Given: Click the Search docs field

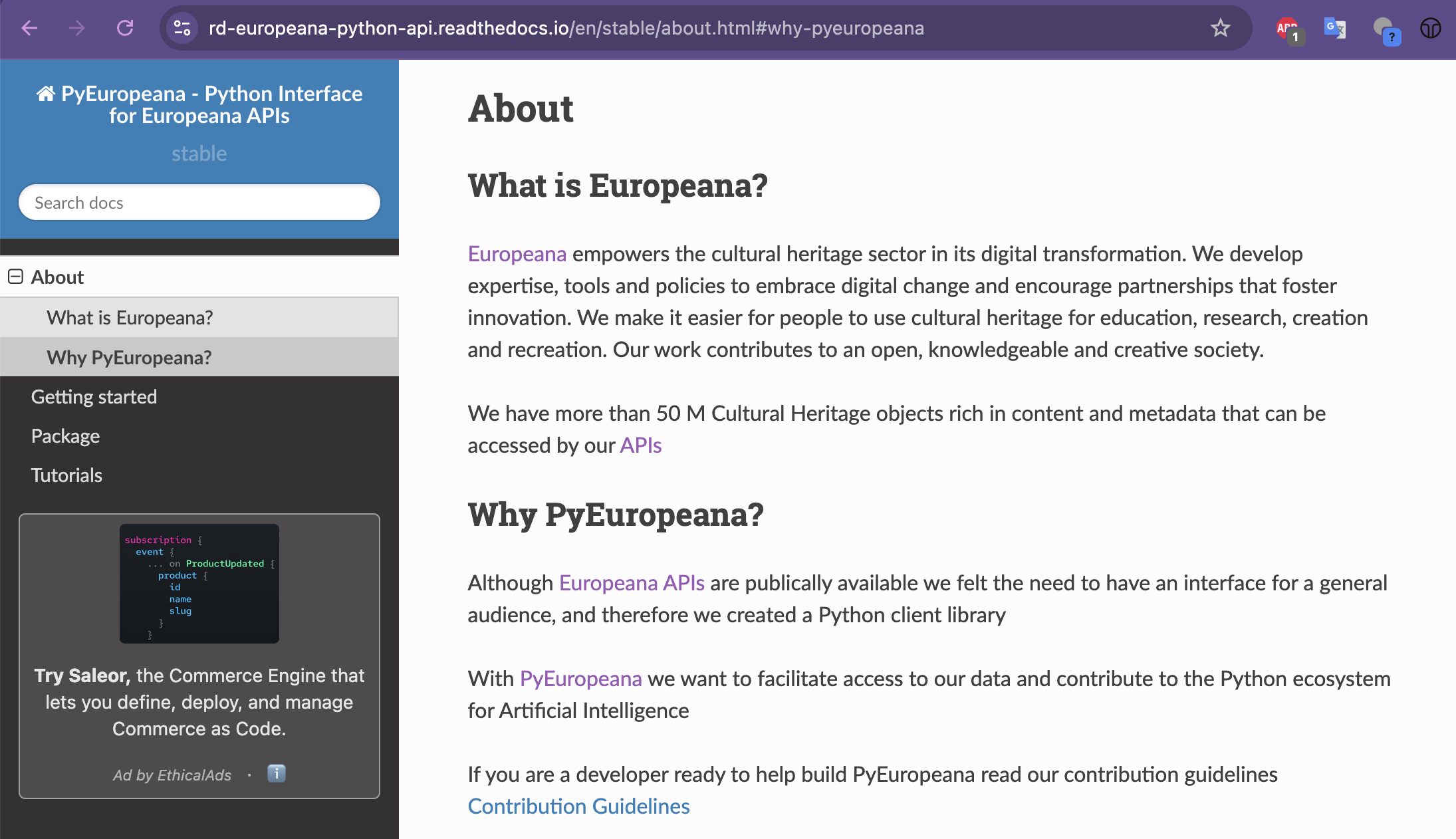Looking at the screenshot, I should pos(199,203).
